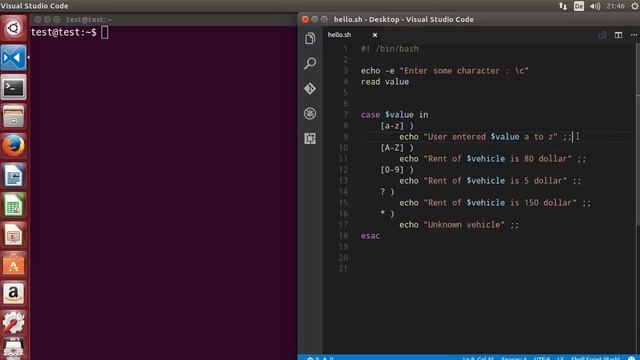Open the Search view in VS Code
This screenshot has width=640, height=360.
(310, 63)
